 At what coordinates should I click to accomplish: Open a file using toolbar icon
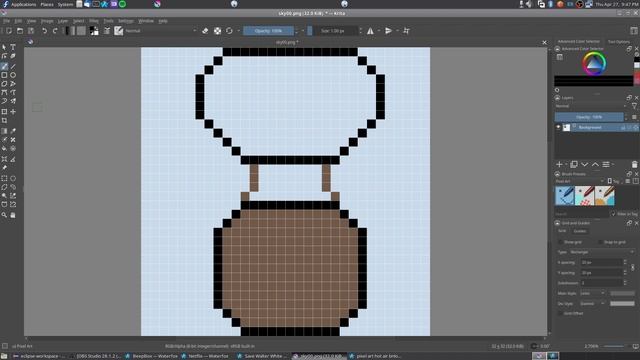point(20,31)
